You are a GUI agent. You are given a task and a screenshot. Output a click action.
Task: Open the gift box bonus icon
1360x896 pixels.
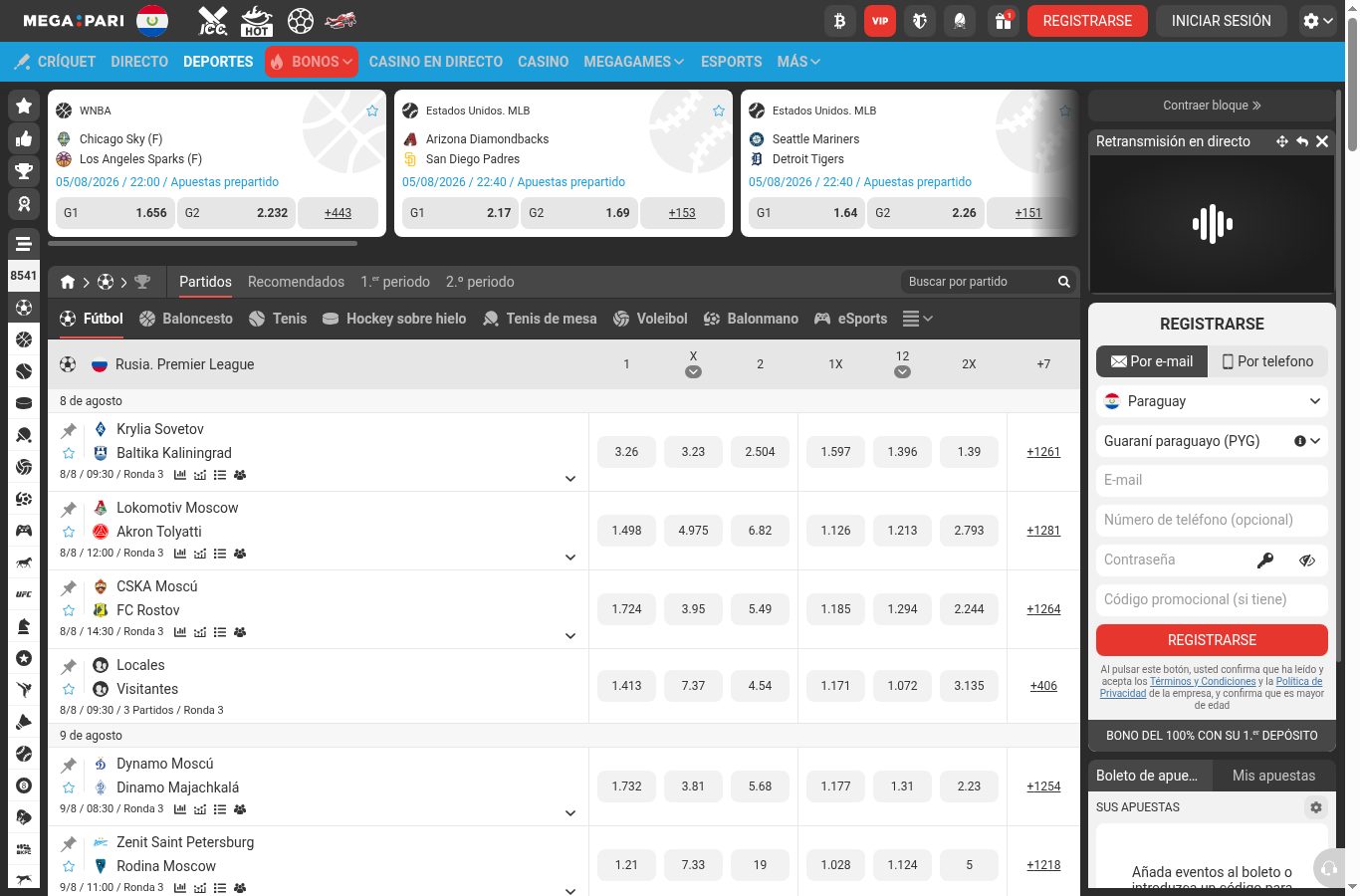[x=1004, y=21]
